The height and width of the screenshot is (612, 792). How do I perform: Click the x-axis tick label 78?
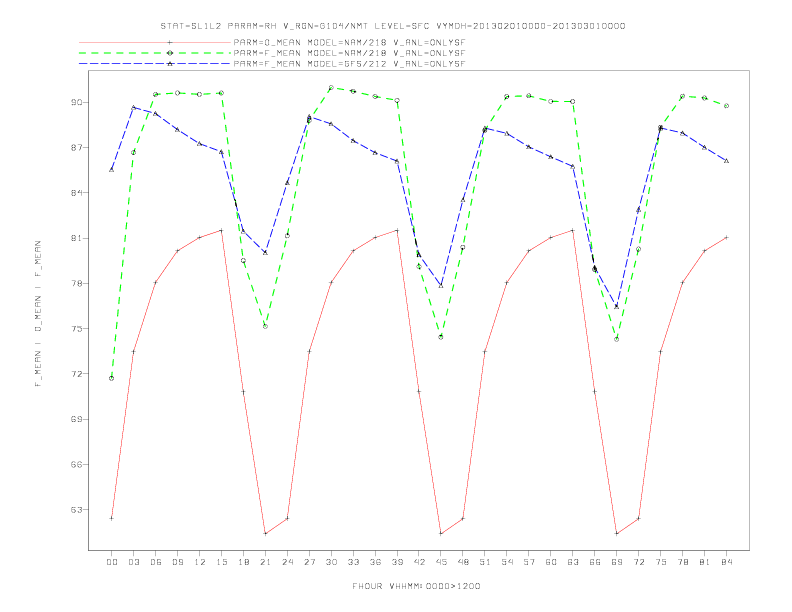point(683,562)
